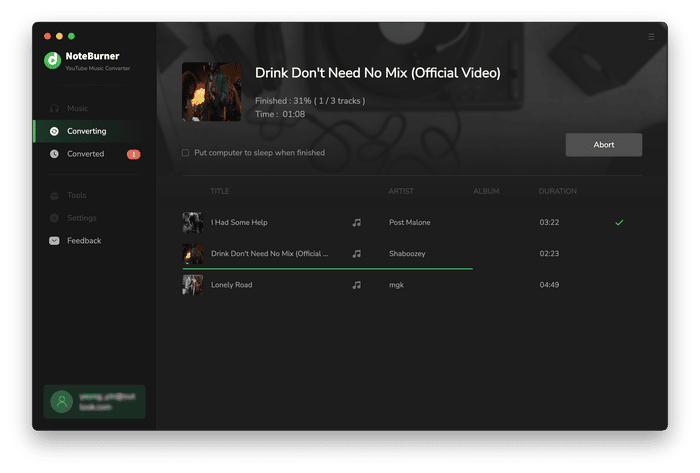Click the Settings gear icon
The height and width of the screenshot is (473, 700).
pyautogui.click(x=54, y=218)
